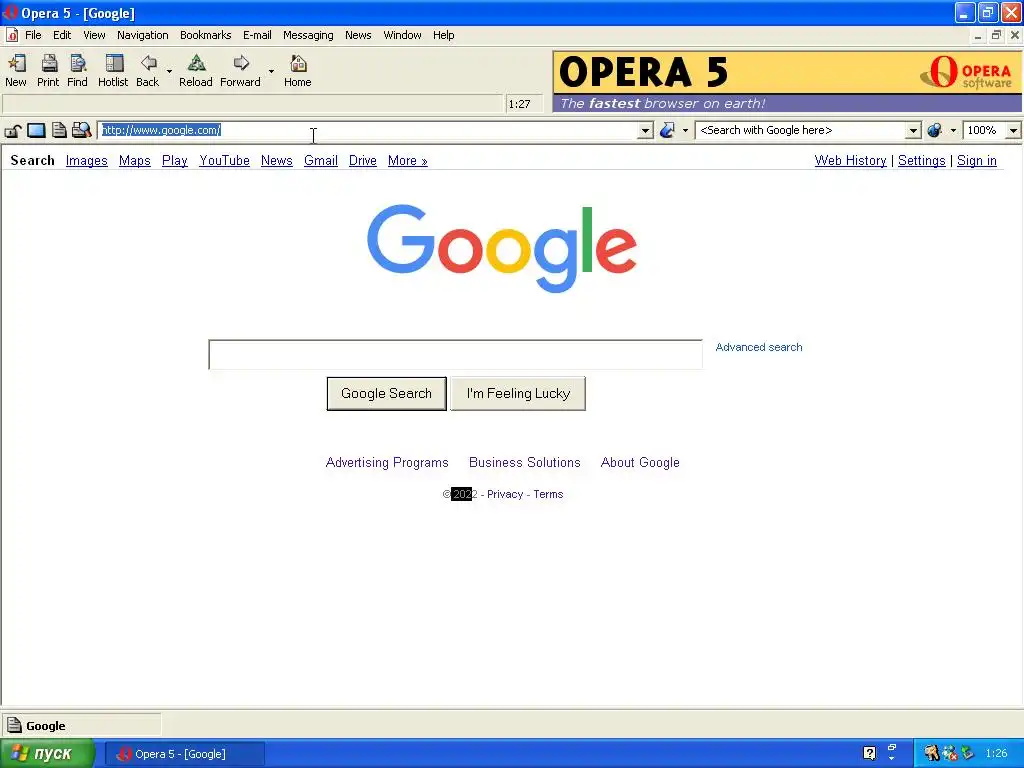The width and height of the screenshot is (1024, 768).
Task: Open Advertising Programs link
Action: click(387, 462)
